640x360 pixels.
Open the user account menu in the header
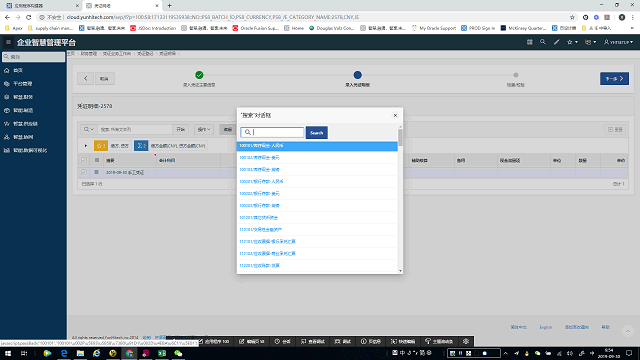[x=618, y=42]
